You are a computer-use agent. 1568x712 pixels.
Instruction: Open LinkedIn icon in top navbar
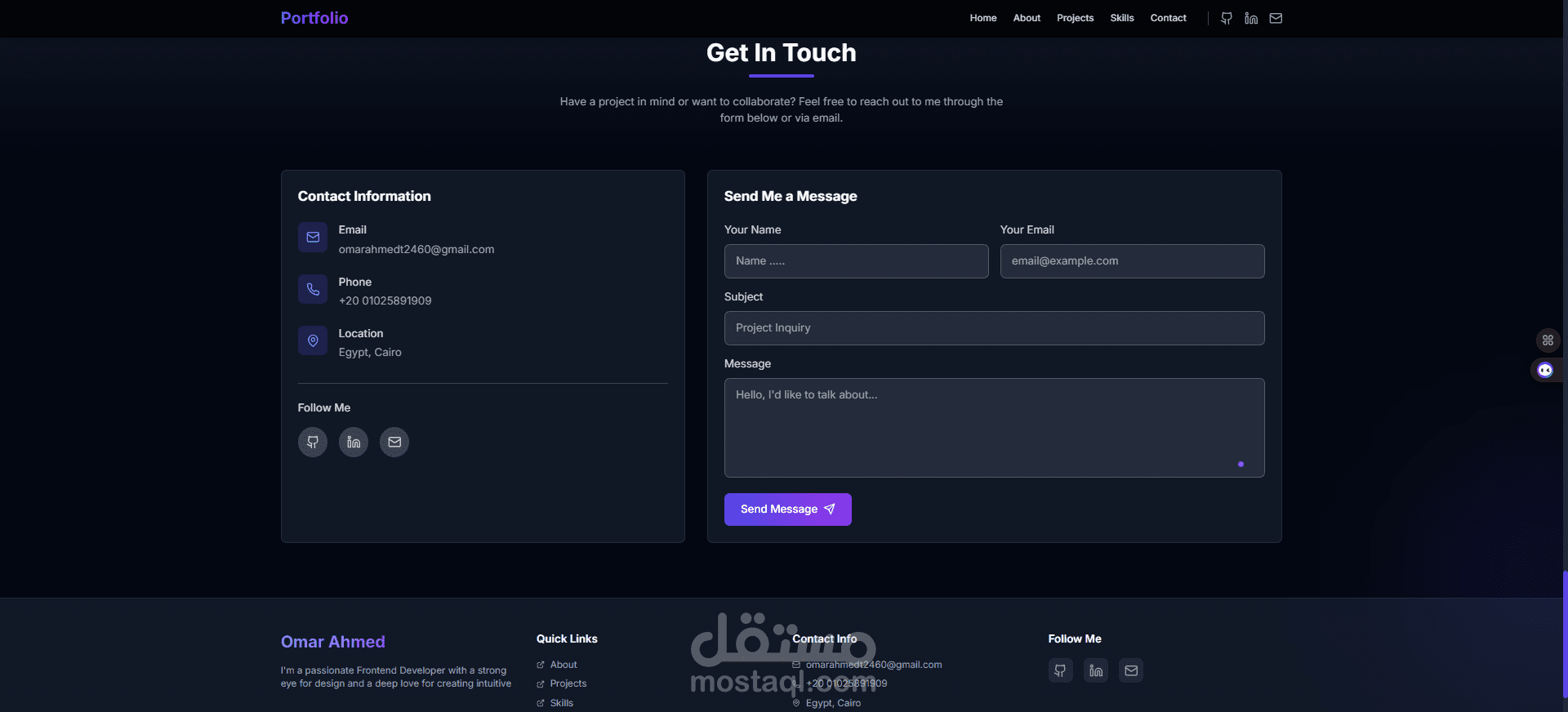point(1251,18)
